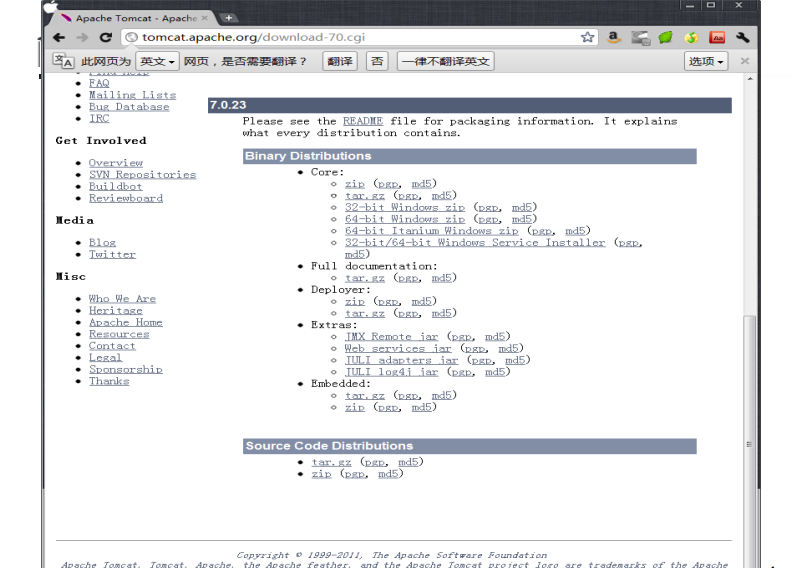Viewport: 795px width, 568px height.
Task: Download the source code zip
Action: tap(321, 474)
